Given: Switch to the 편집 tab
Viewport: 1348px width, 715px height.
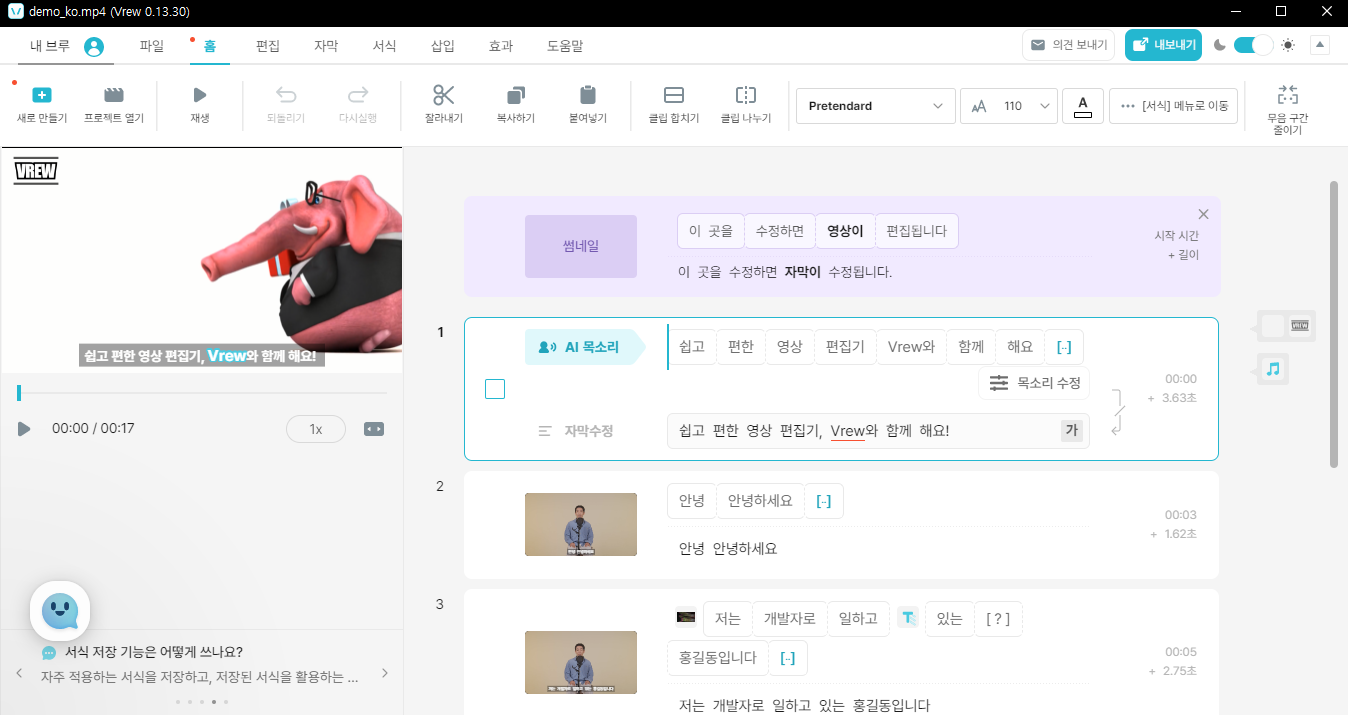Looking at the screenshot, I should point(268,46).
